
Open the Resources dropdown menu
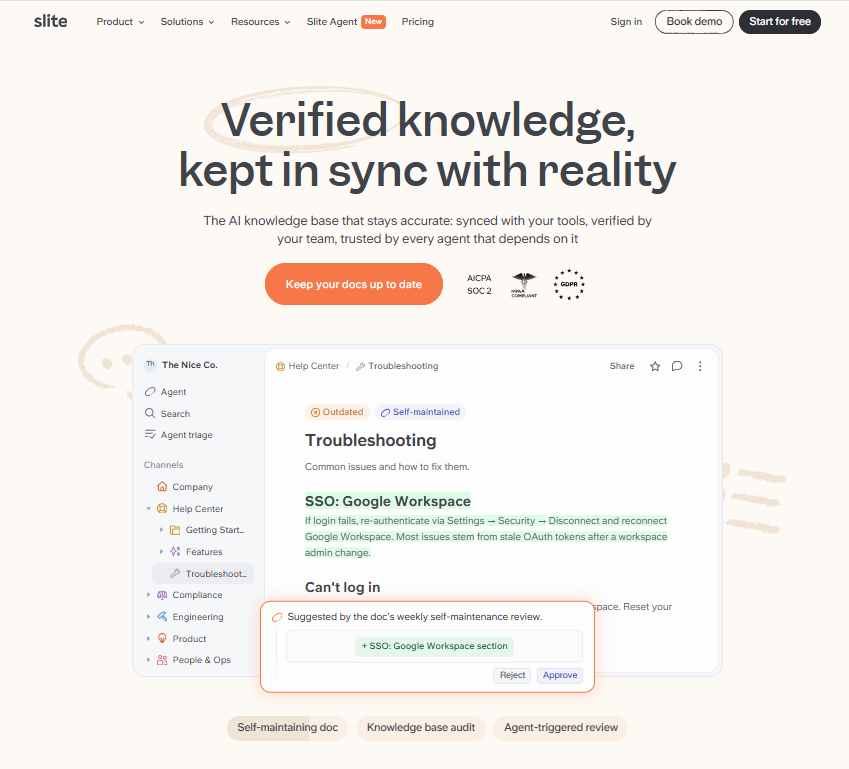pyautogui.click(x=260, y=22)
